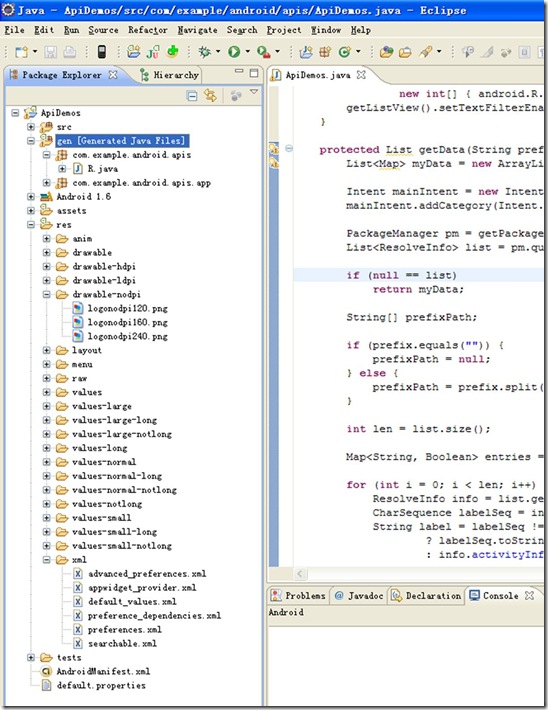Switch to the Javadoc tab

point(359,595)
